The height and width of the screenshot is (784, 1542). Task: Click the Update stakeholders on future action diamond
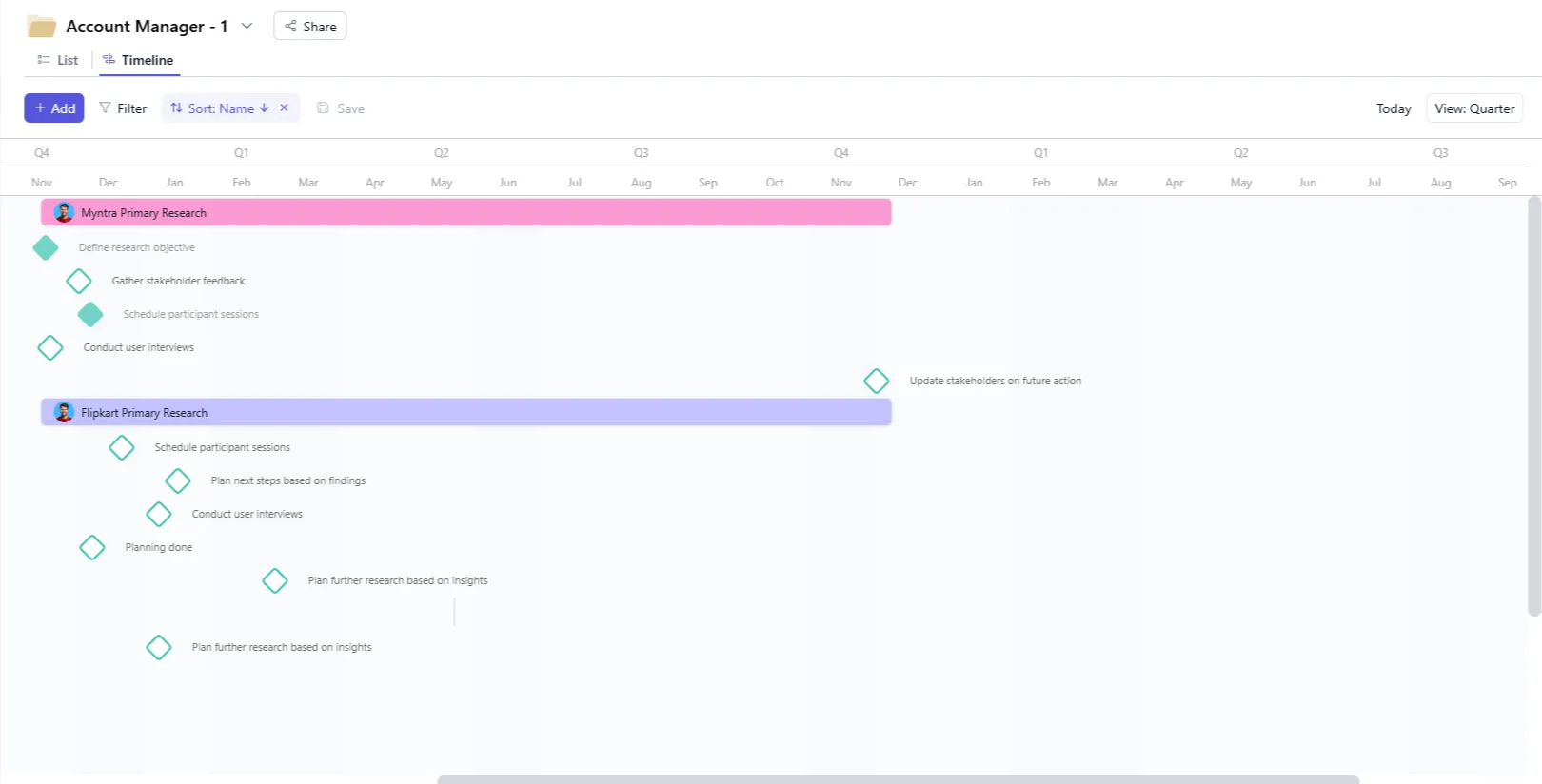(876, 382)
